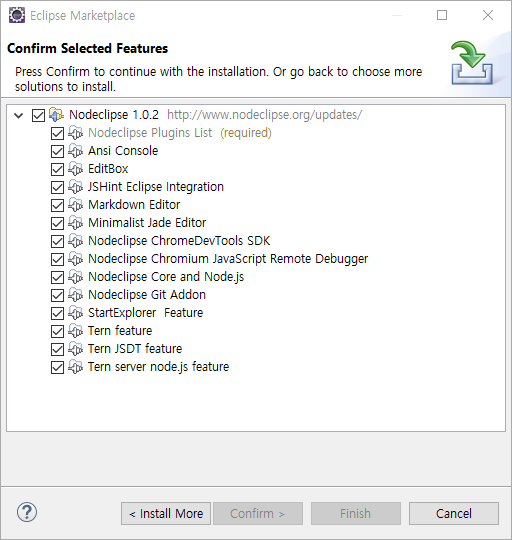This screenshot has height=540, width=512.
Task: Click the feature icon beside Markdown Editor
Action: [x=75, y=205]
